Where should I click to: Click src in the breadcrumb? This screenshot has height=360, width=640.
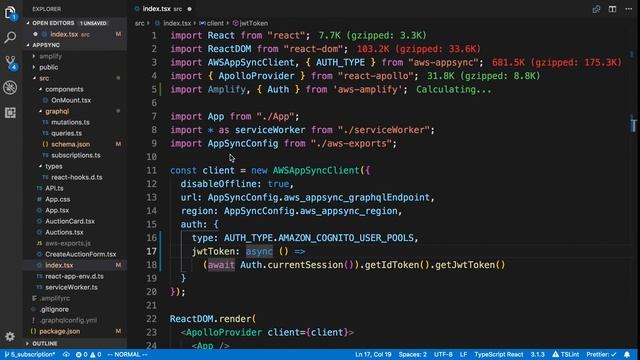140,23
